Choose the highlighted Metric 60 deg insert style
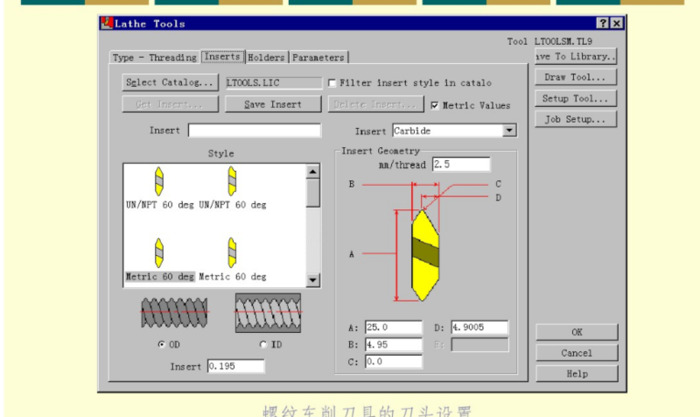 pos(159,254)
